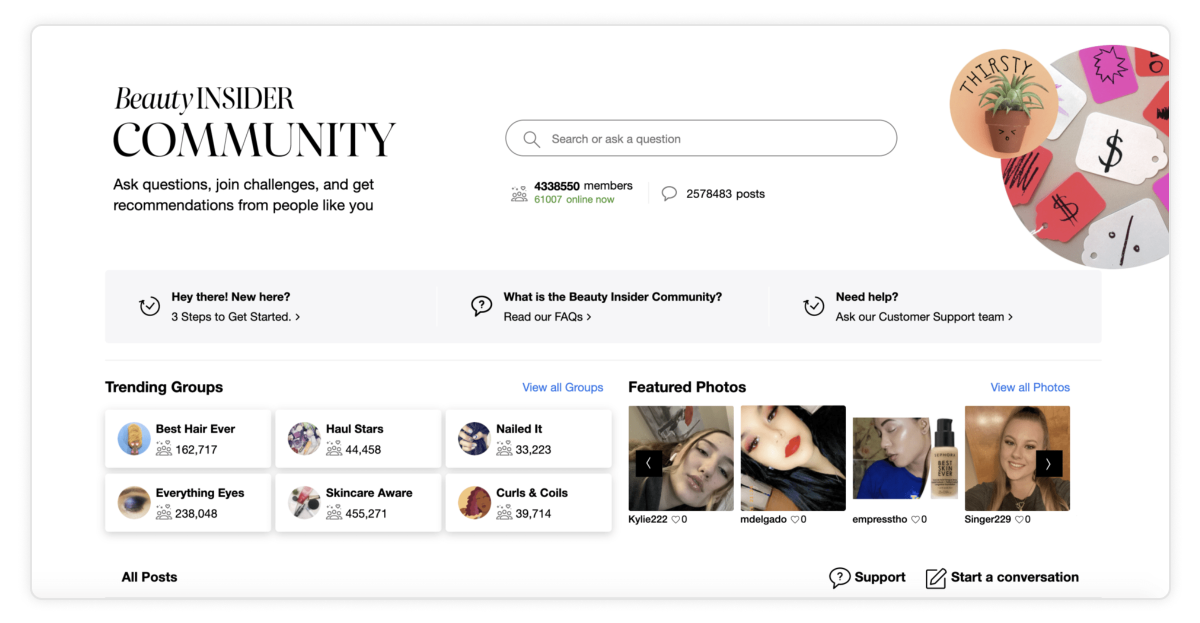The width and height of the screenshot is (1200, 623).
Task: Open 3 Steps to Get Started link
Action: pos(235,317)
